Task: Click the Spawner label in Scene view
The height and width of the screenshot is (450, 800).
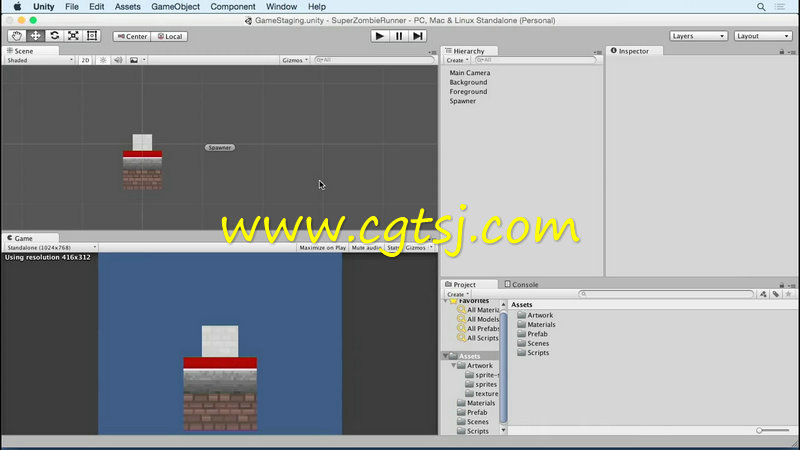Action: pyautogui.click(x=220, y=147)
